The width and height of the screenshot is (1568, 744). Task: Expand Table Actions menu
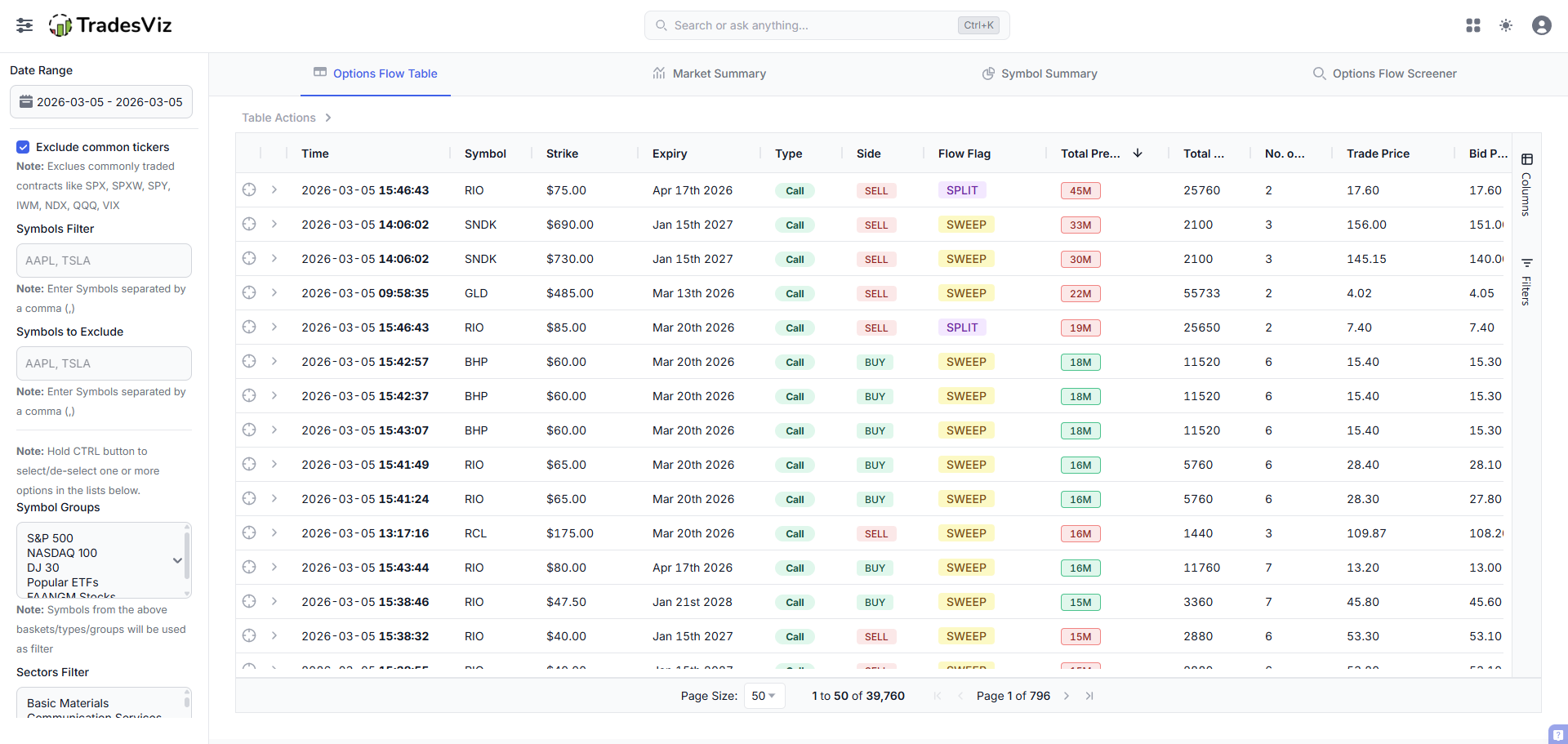point(287,118)
